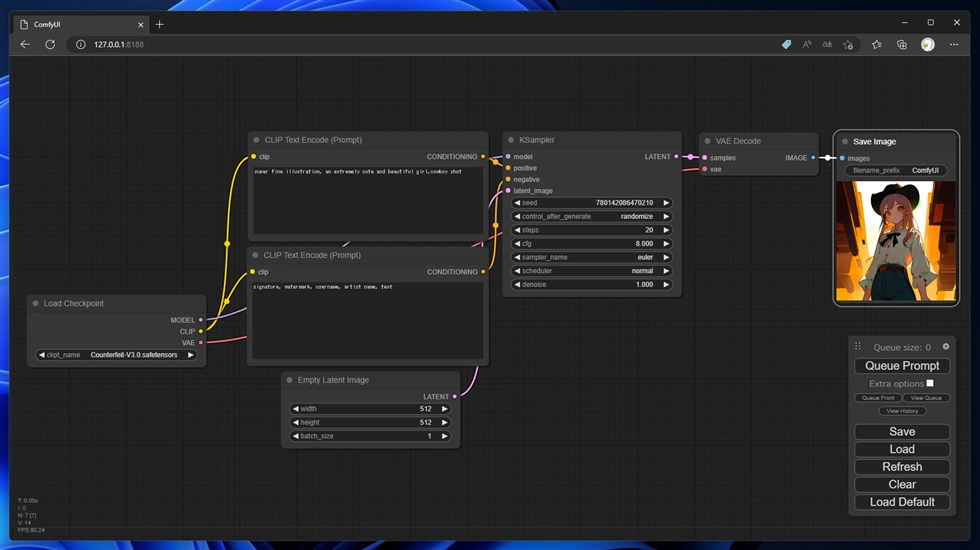
Task: Open the sampler_name euler dropdown
Action: (x=591, y=257)
